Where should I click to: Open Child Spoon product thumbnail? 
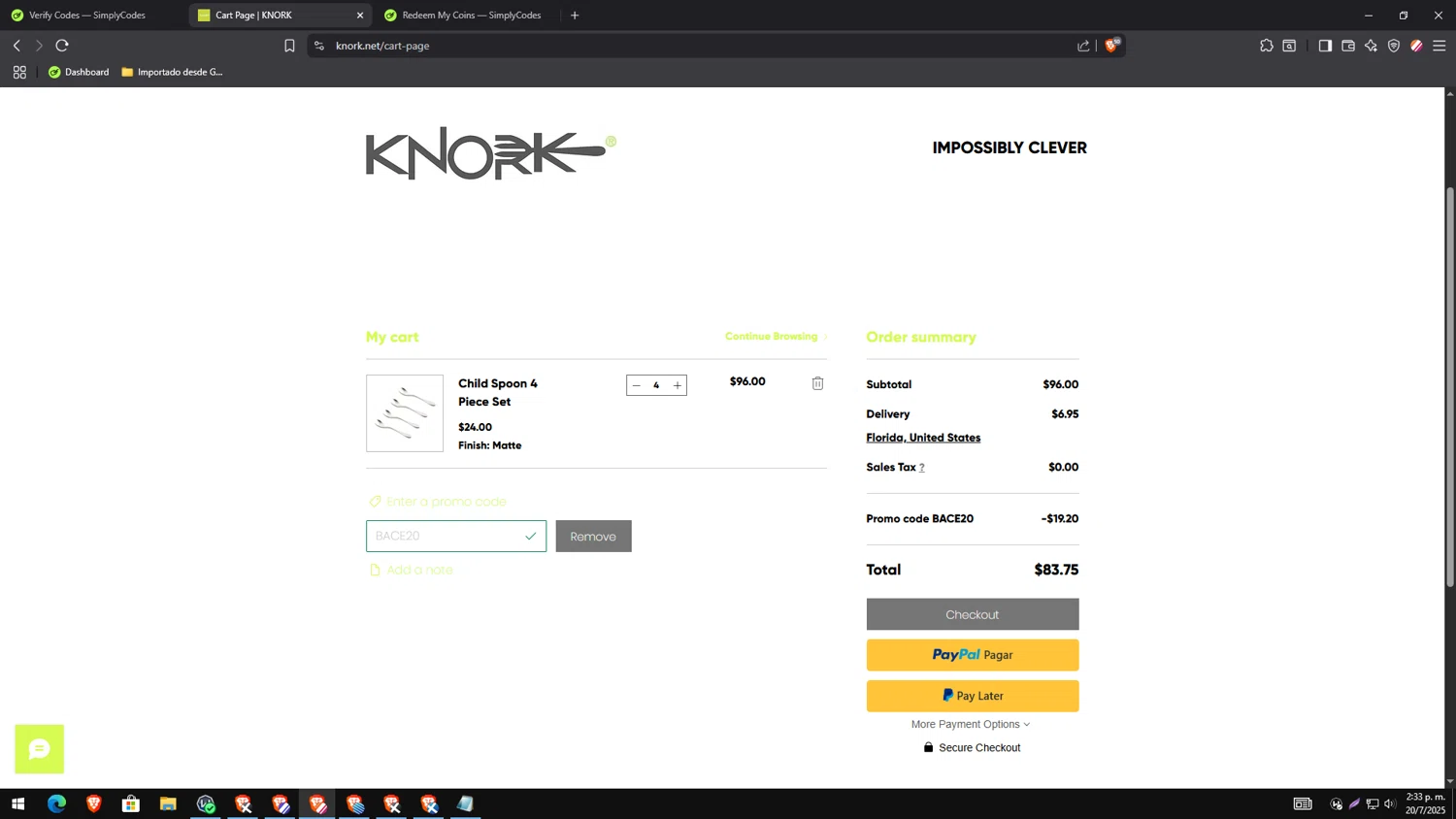tap(405, 413)
